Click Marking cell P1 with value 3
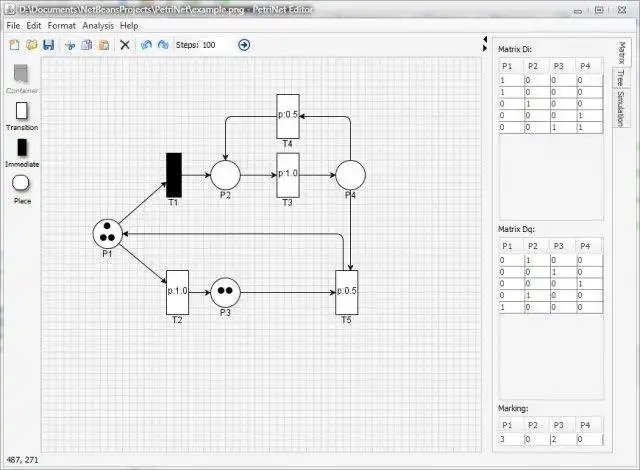Viewport: 640px width, 470px height. pos(511,439)
